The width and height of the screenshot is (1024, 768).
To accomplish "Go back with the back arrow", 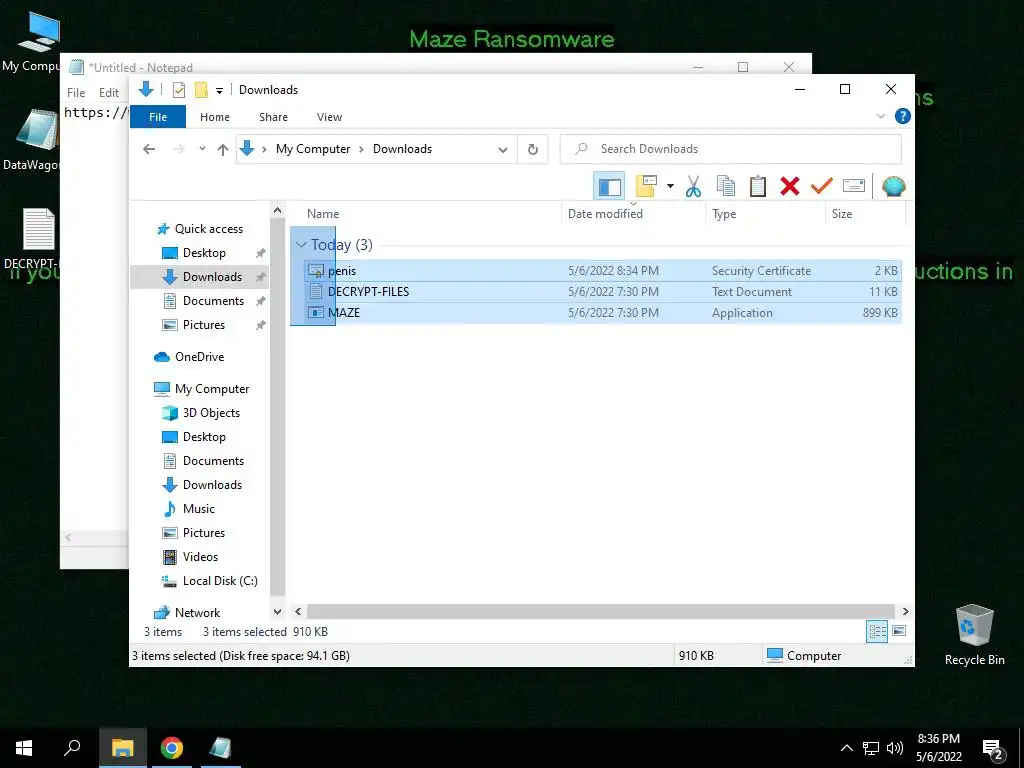I will tap(149, 150).
